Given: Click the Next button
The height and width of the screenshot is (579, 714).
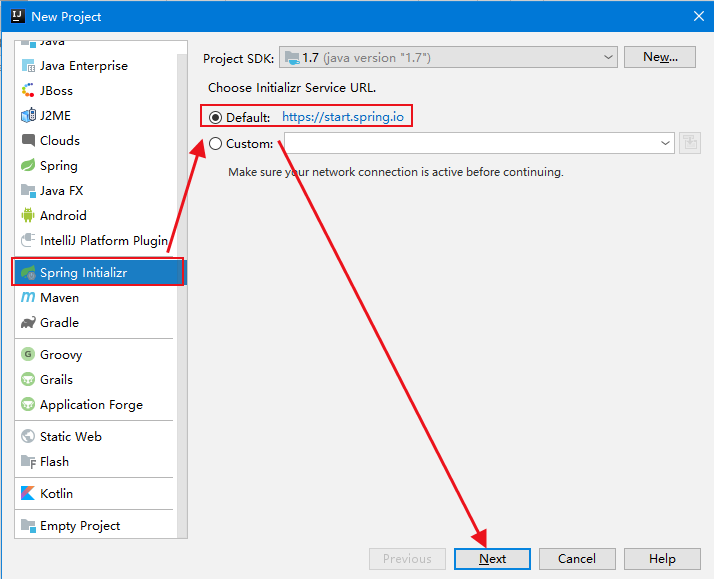Looking at the screenshot, I should coord(492,559).
